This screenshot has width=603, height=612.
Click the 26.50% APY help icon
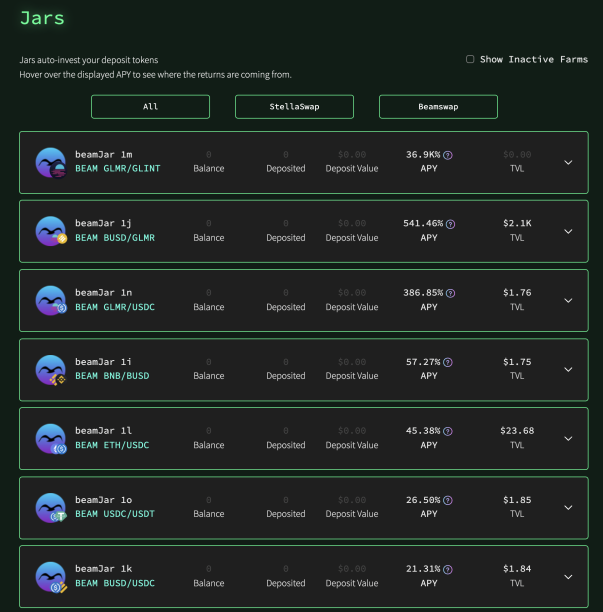[x=448, y=500]
